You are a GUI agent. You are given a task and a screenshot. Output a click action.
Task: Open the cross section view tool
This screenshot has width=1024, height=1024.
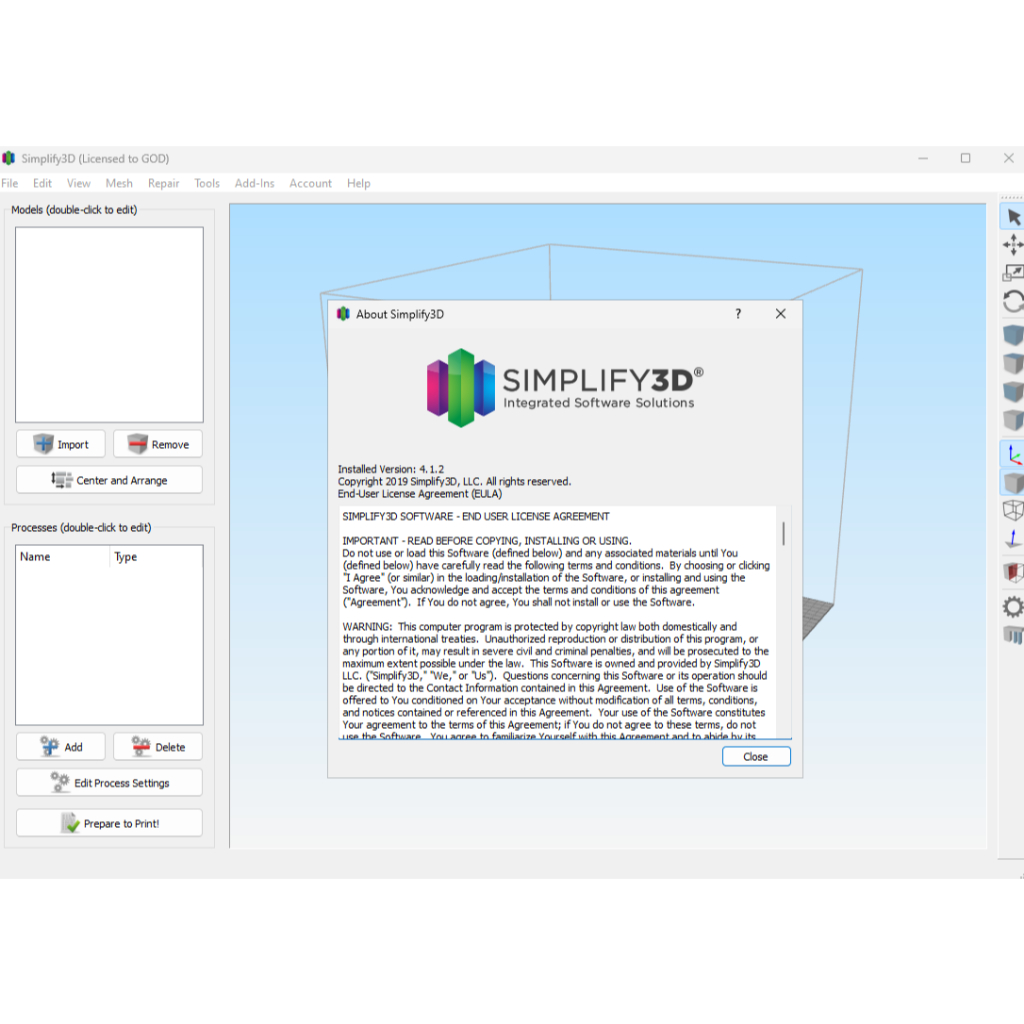1013,572
